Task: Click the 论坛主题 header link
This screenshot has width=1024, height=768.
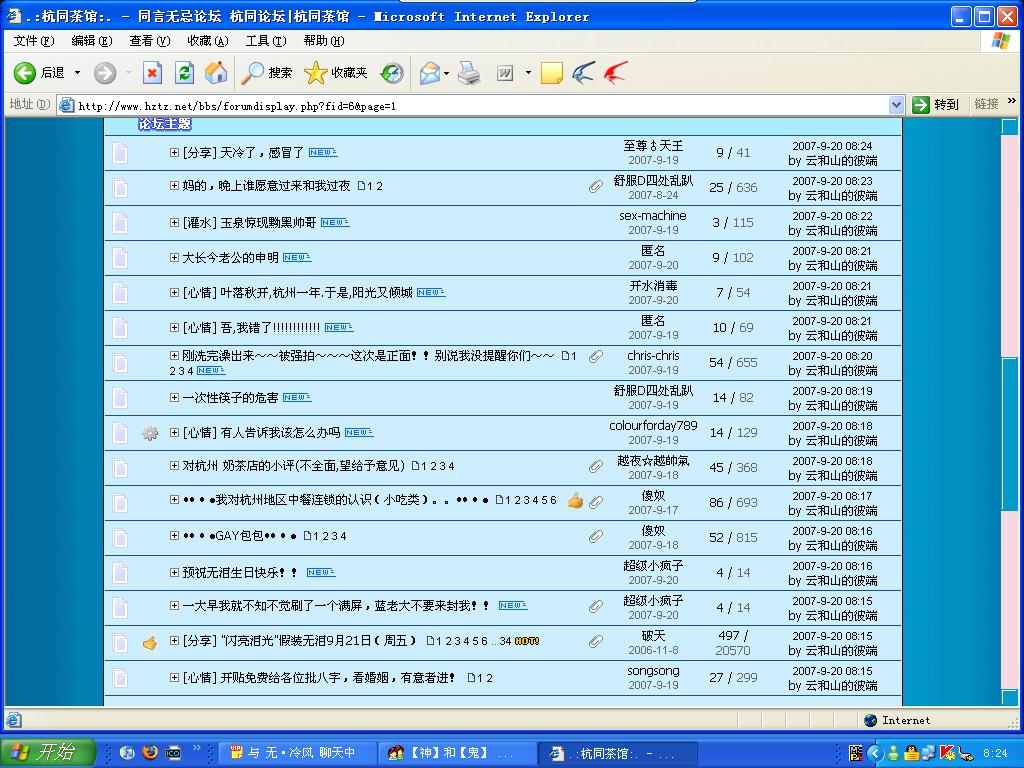Action: click(x=164, y=123)
